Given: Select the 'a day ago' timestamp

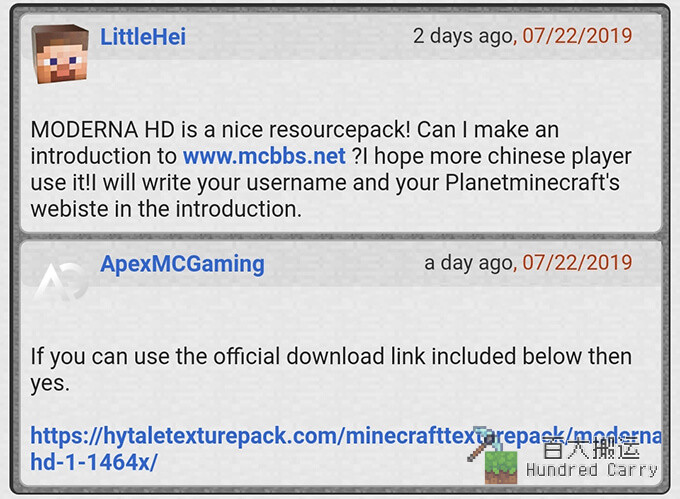Looking at the screenshot, I should tap(468, 263).
